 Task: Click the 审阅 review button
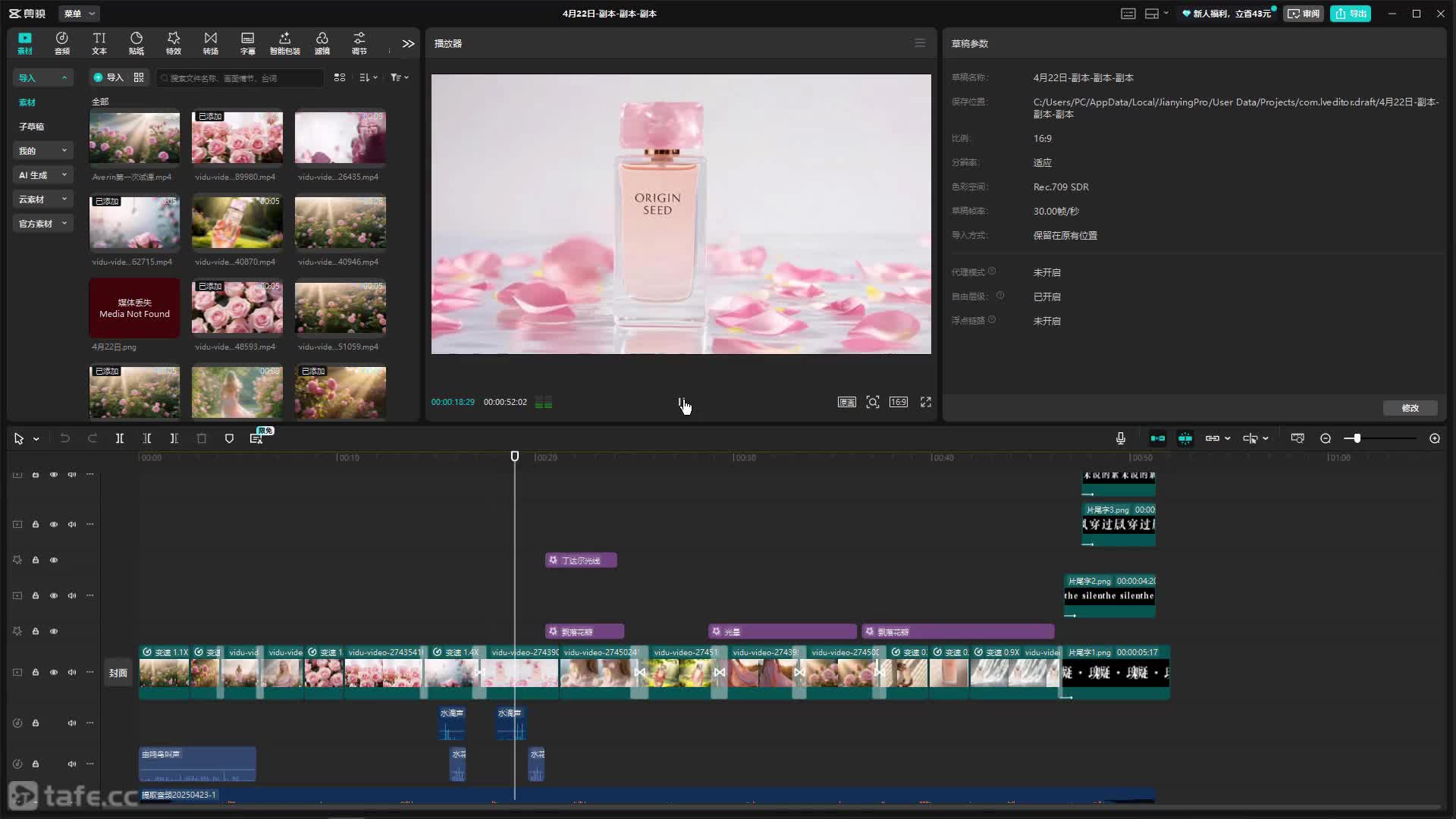pyautogui.click(x=1303, y=14)
